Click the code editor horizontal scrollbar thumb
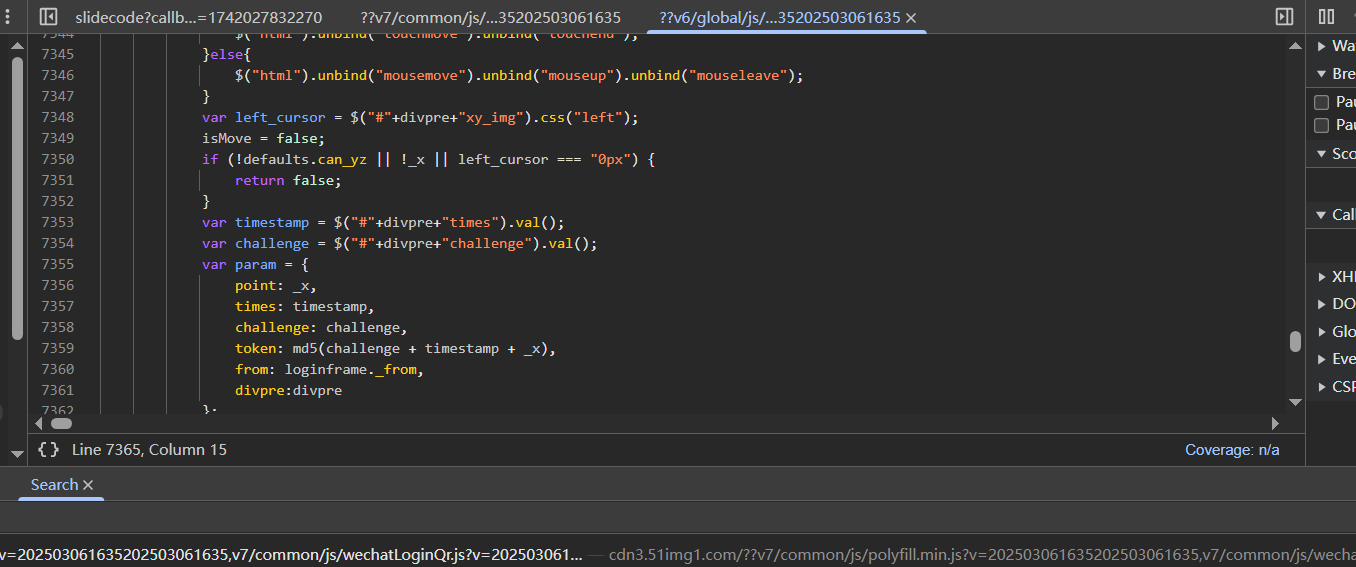This screenshot has width=1356, height=567. pos(61,424)
